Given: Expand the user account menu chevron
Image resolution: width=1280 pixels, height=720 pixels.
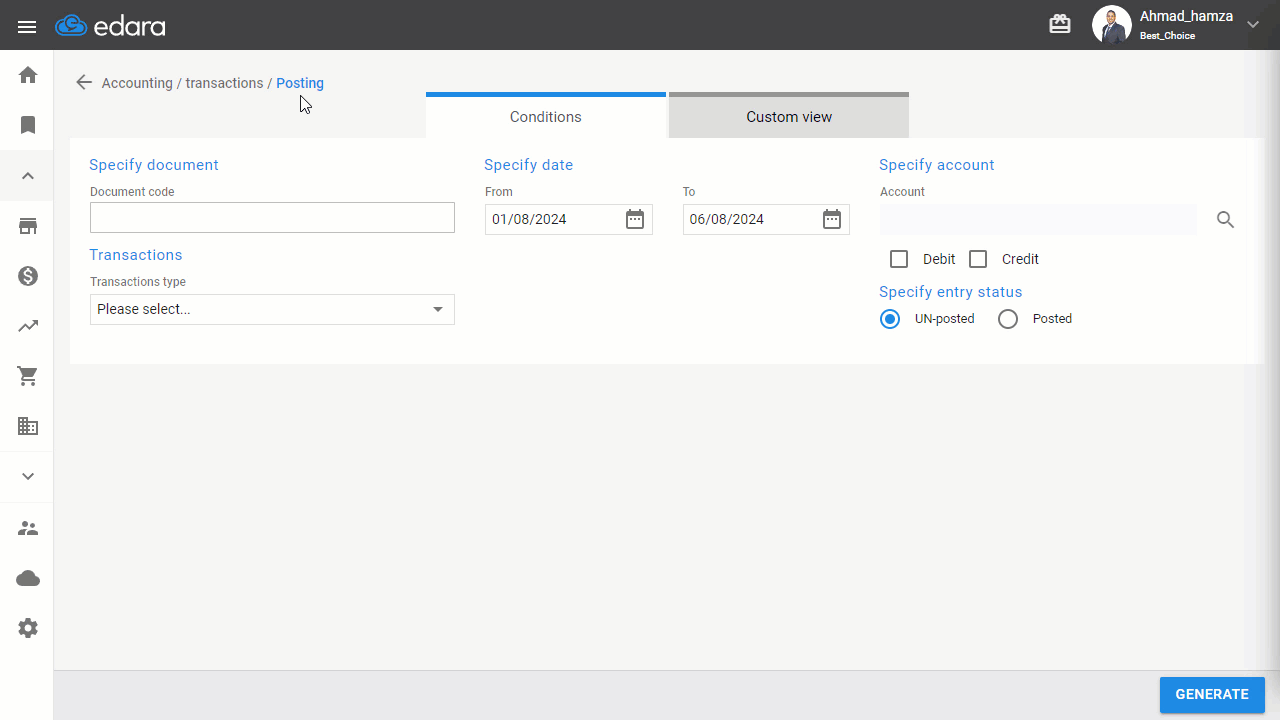Looking at the screenshot, I should click(1253, 25).
